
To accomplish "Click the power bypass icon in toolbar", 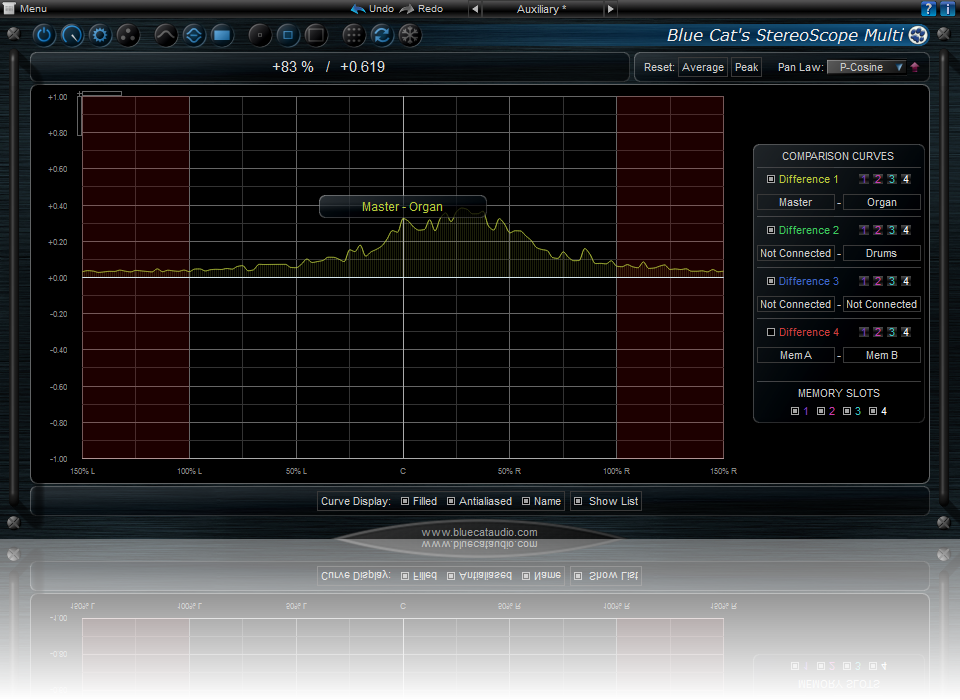I will pyautogui.click(x=44, y=36).
